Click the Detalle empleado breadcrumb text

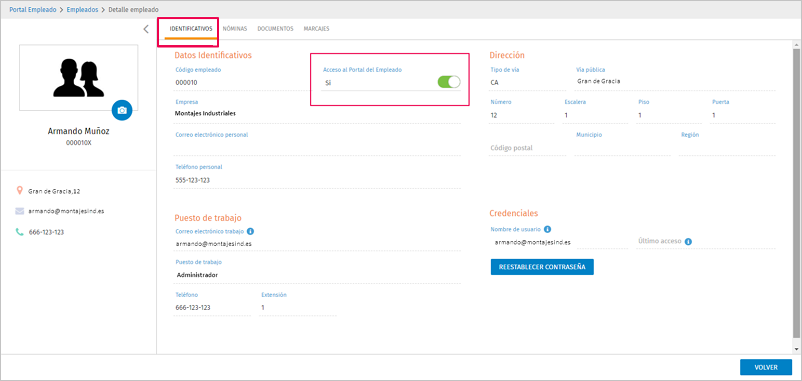[133, 10]
